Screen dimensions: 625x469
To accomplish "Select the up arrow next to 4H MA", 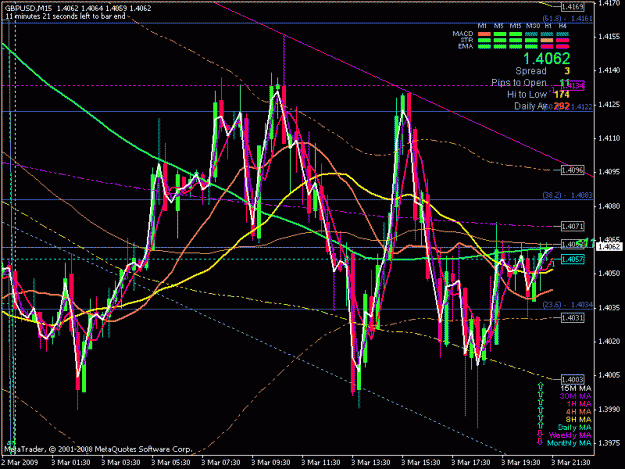I will (x=540, y=410).
